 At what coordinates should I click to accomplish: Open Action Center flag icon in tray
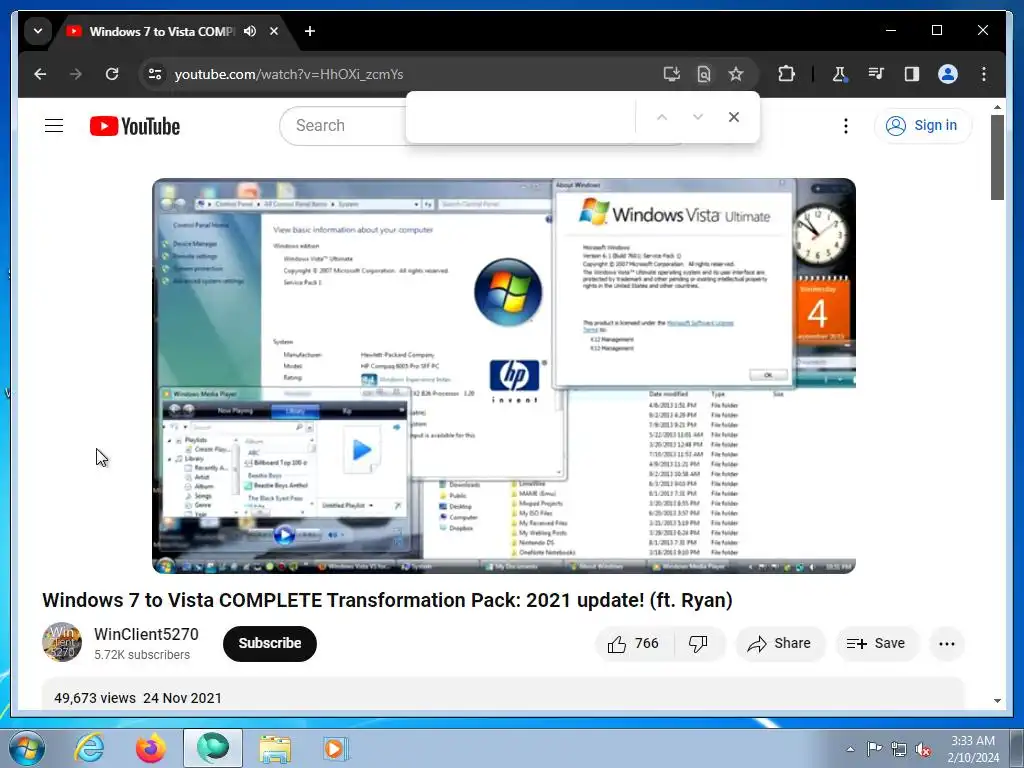(874, 748)
